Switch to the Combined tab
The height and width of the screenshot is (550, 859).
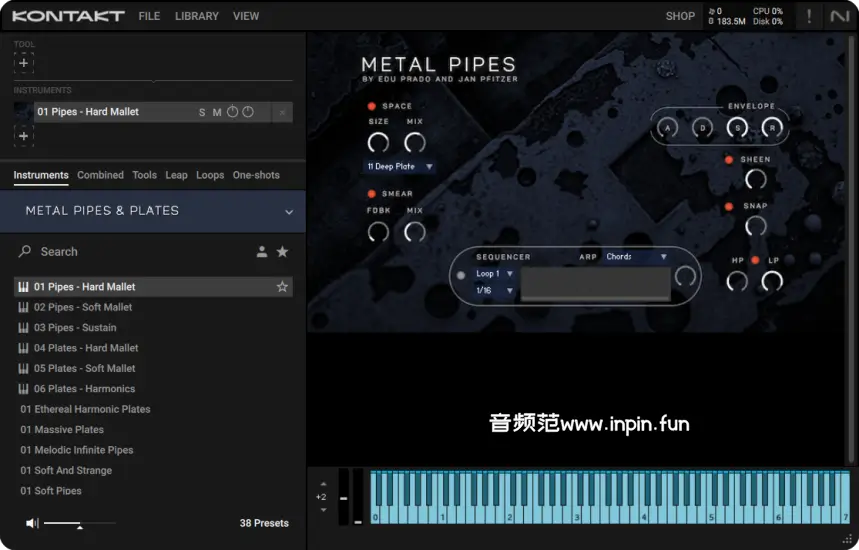point(100,175)
